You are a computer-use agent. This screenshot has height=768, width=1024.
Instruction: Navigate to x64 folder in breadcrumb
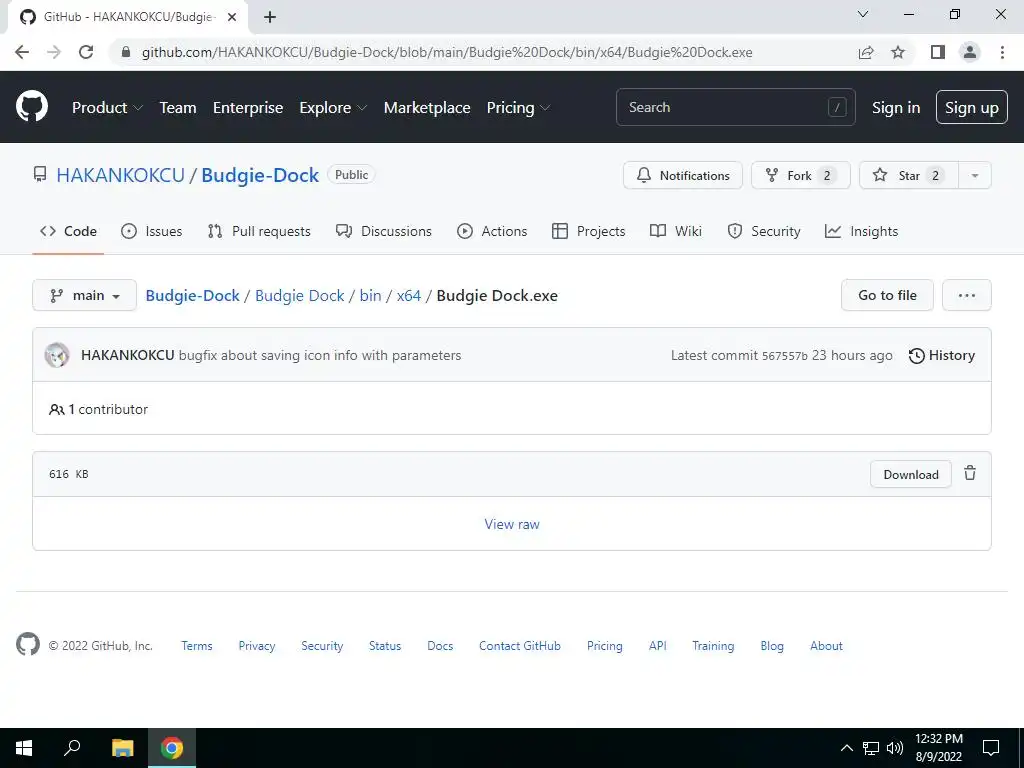pos(409,295)
